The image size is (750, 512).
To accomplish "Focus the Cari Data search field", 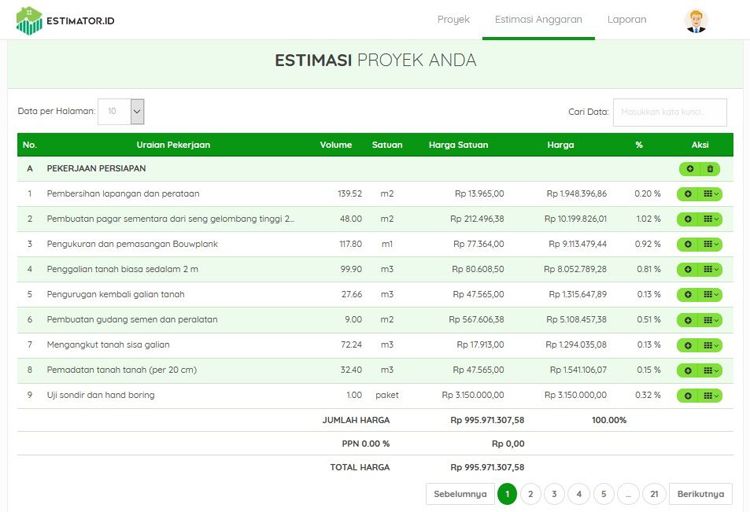I will (x=672, y=111).
